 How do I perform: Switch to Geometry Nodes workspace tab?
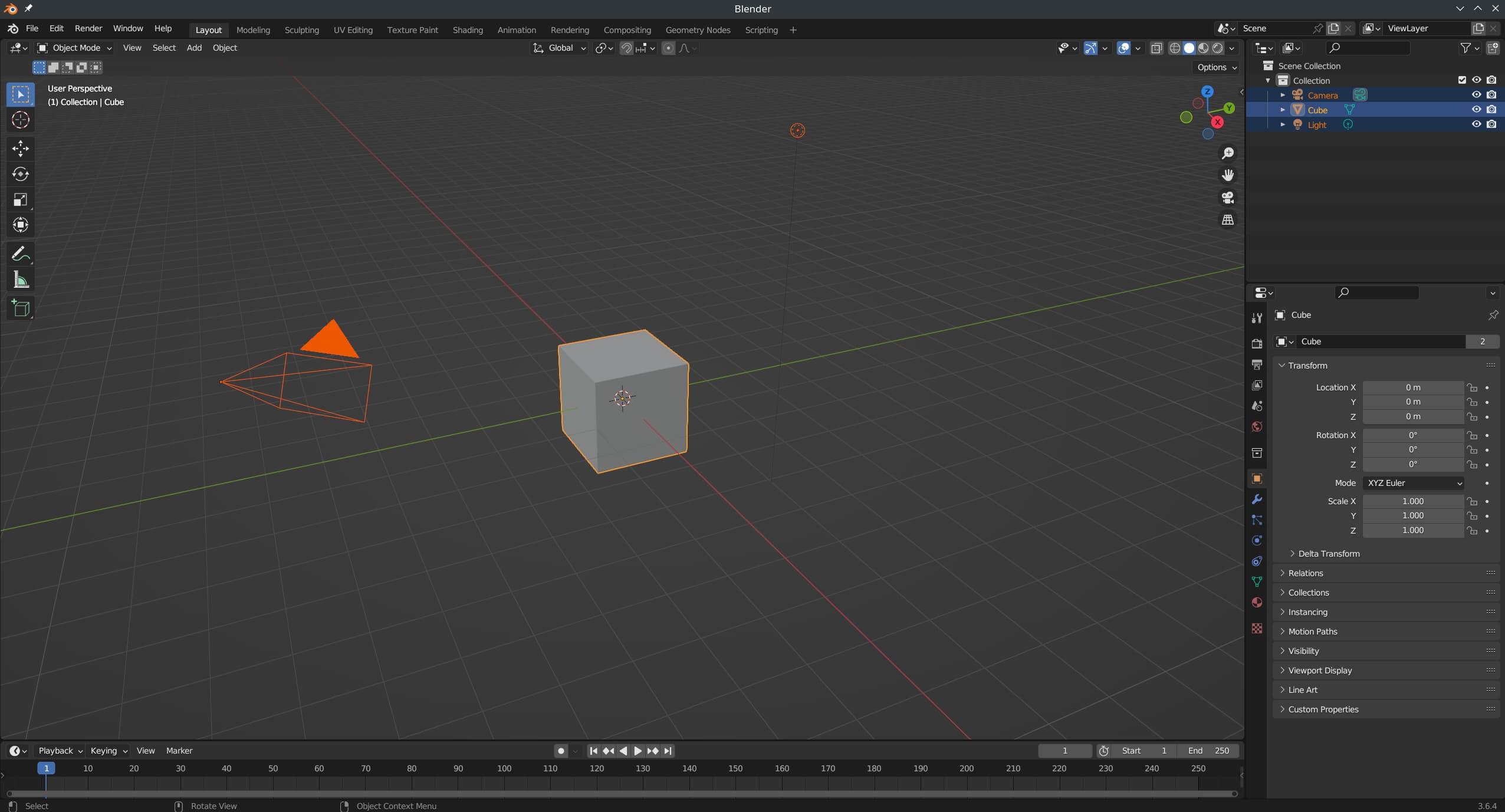698,30
